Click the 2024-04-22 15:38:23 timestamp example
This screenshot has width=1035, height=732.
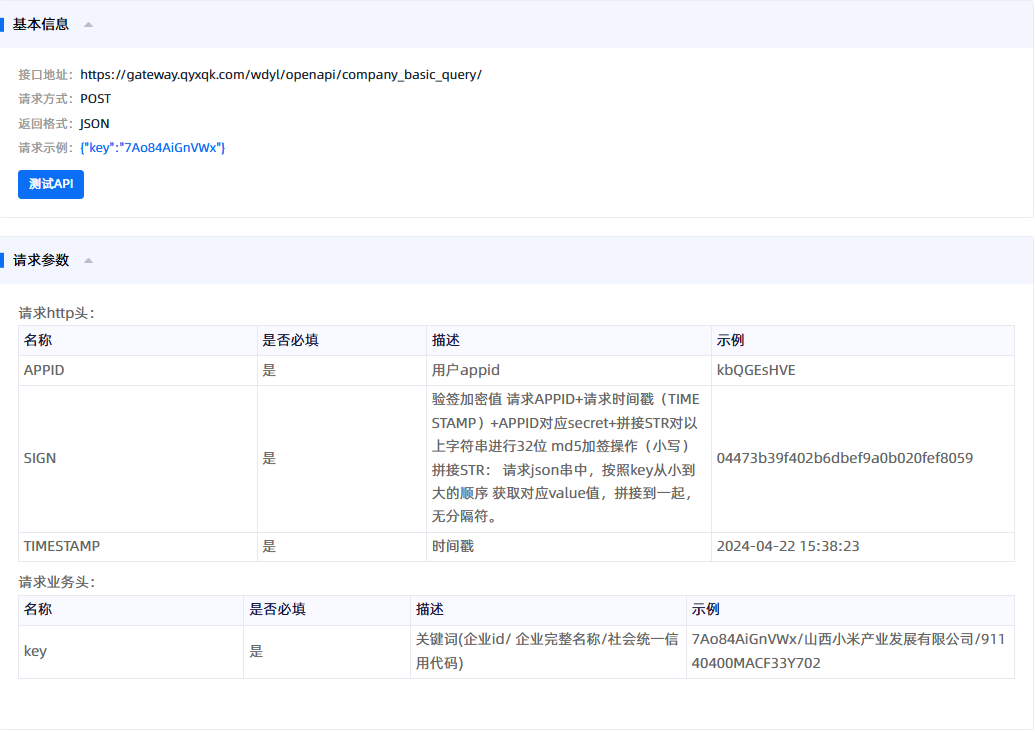pyautogui.click(x=788, y=546)
